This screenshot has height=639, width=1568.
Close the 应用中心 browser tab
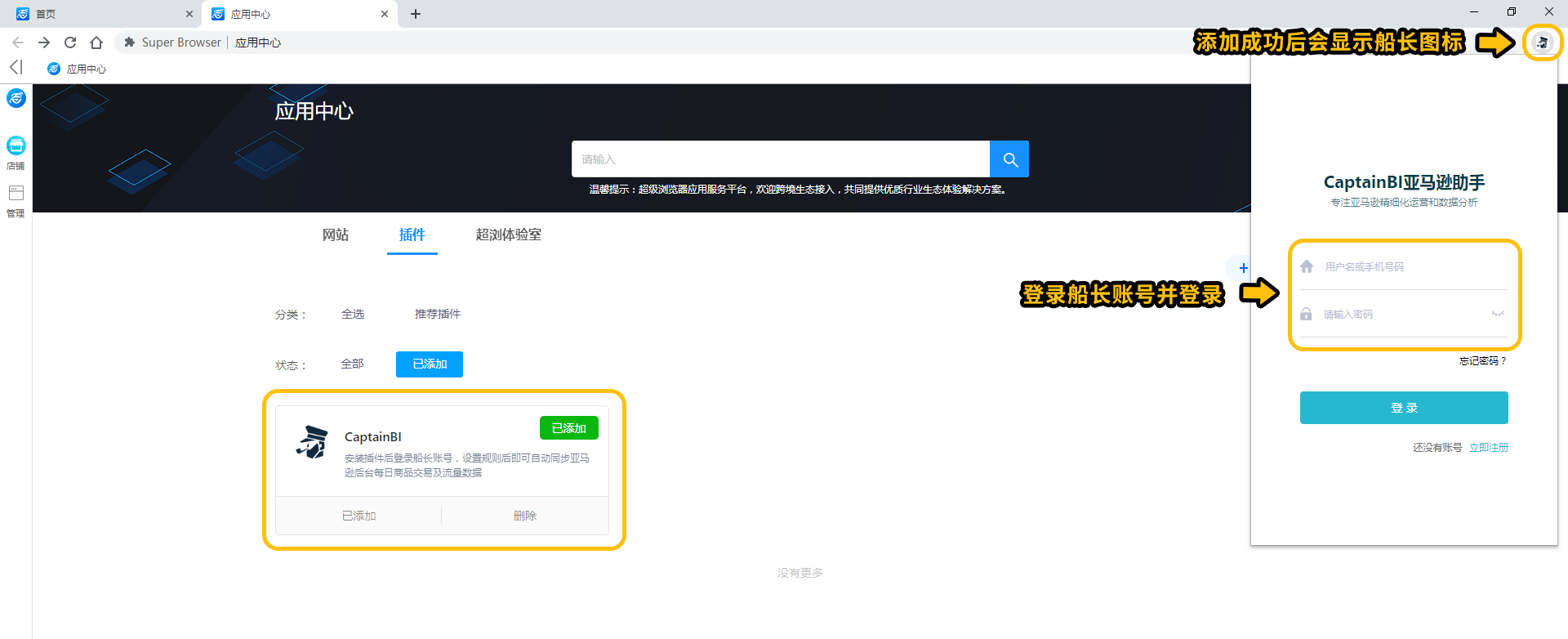(385, 14)
